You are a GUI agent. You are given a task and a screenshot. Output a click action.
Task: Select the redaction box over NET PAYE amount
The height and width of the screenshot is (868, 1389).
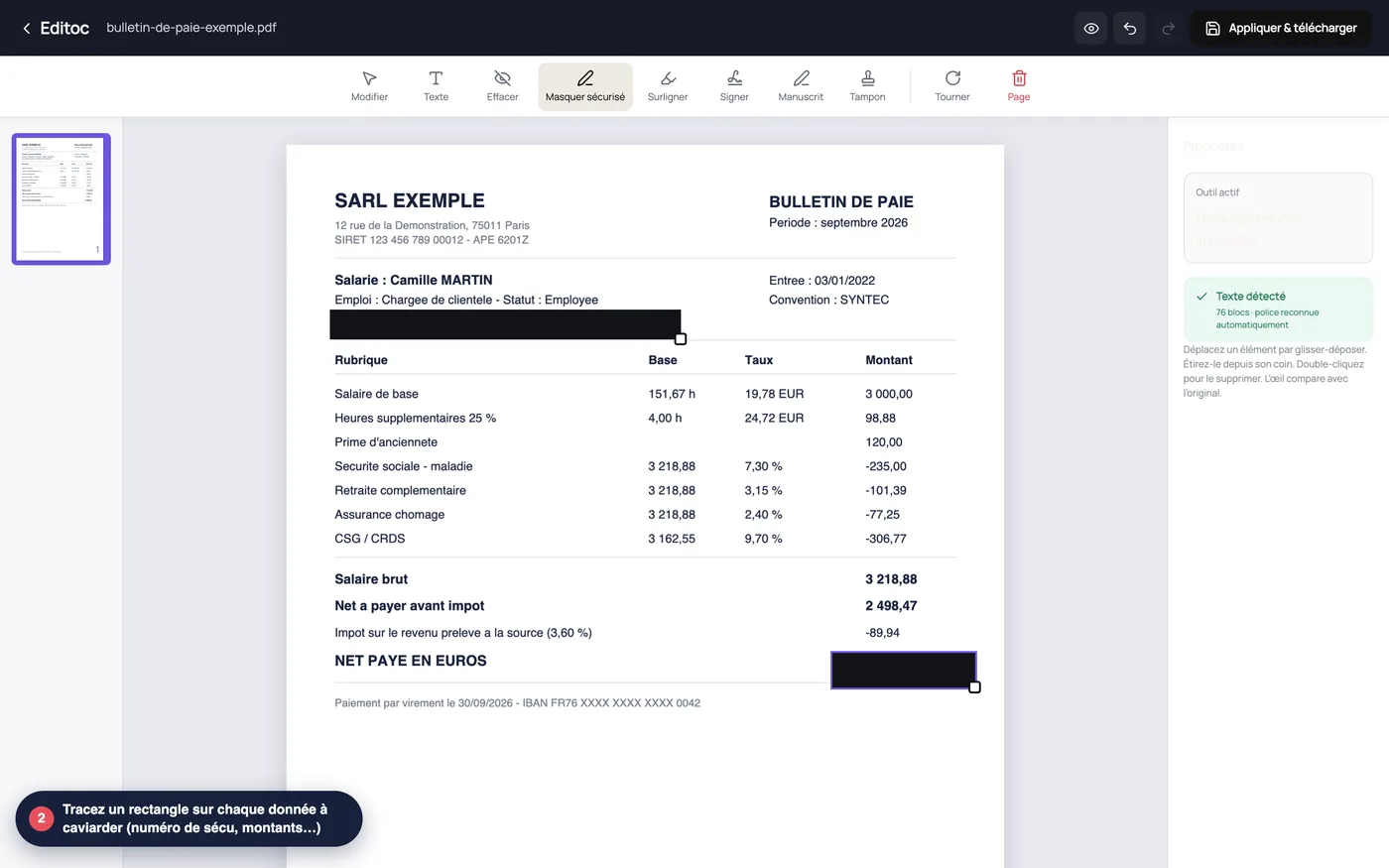coord(903,670)
